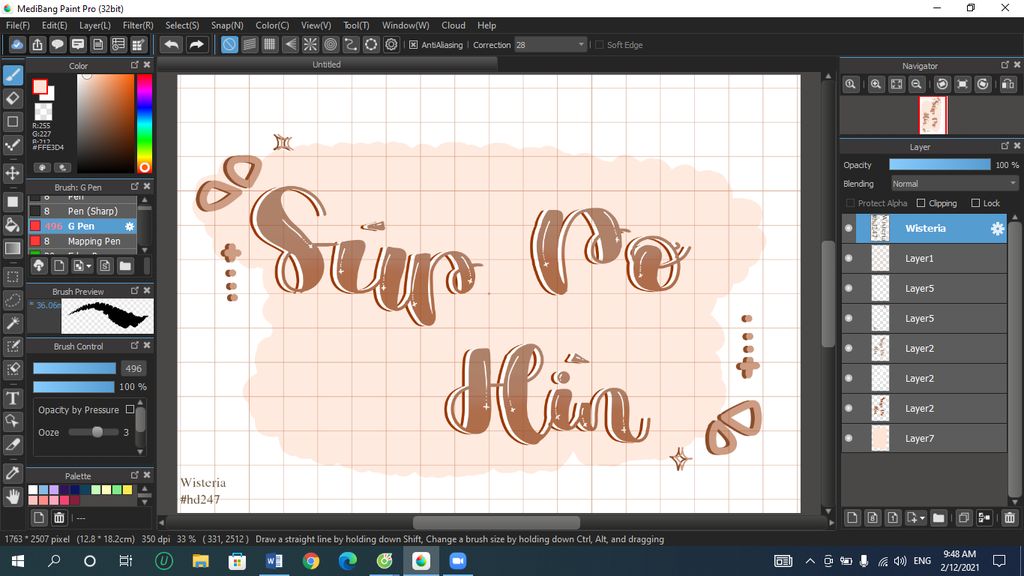
Task: Click the Undo arrow
Action: (x=172, y=44)
